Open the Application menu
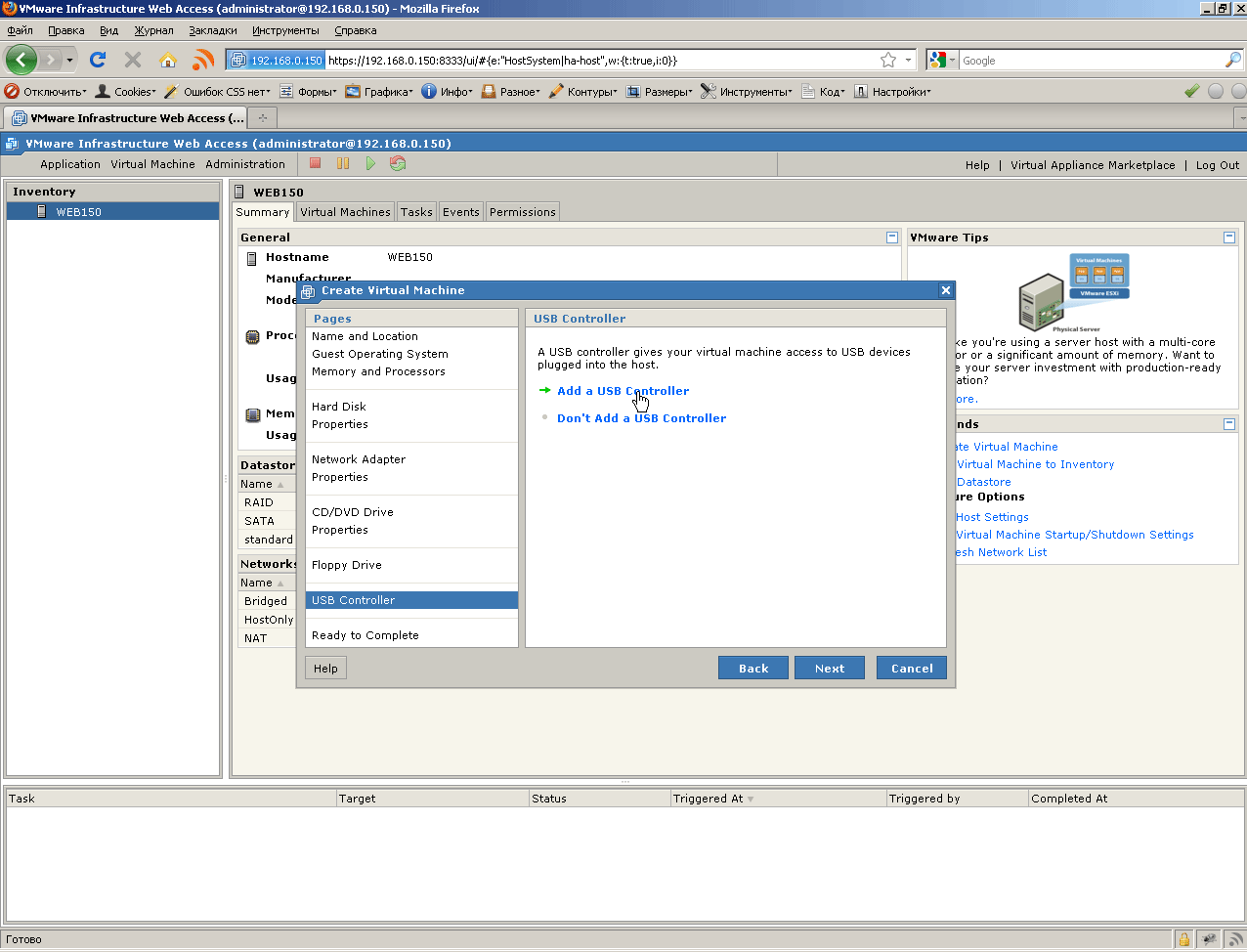The image size is (1247, 952). pyautogui.click(x=70, y=164)
